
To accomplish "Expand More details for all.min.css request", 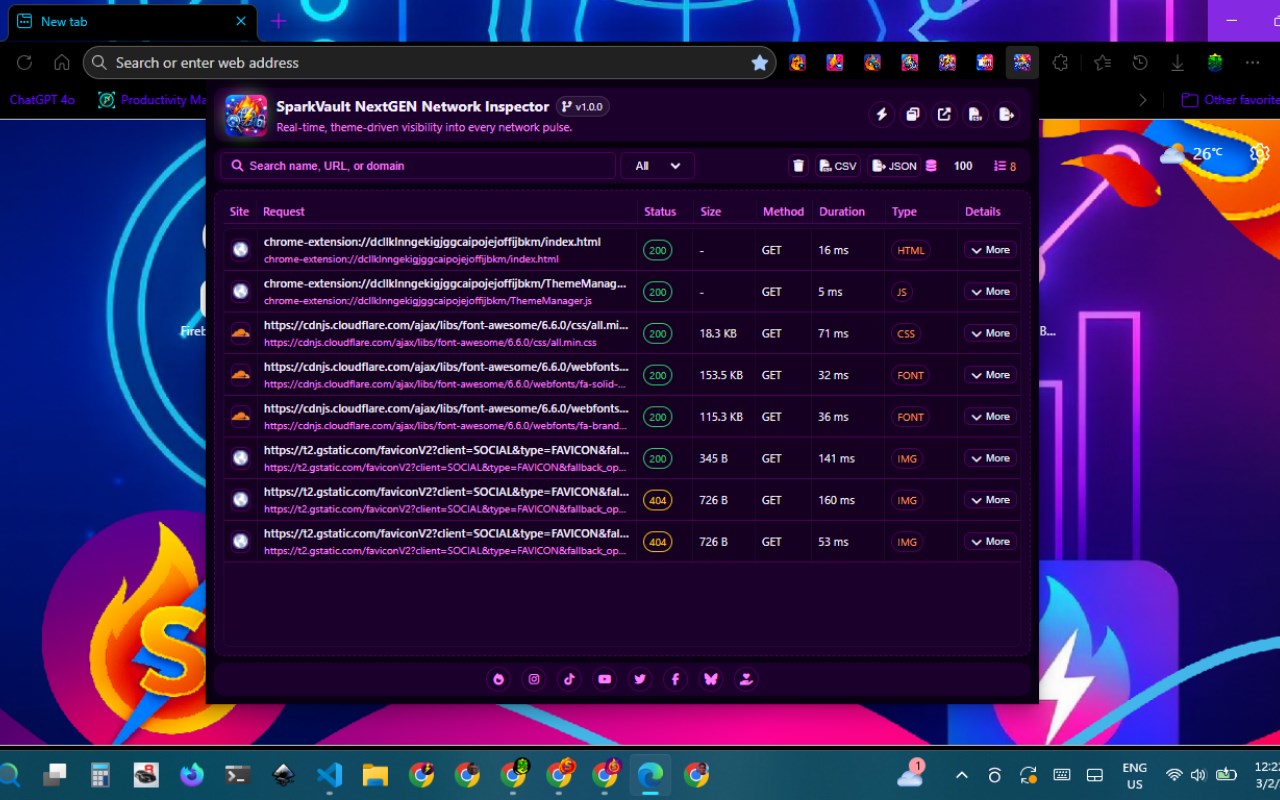I will click(990, 333).
